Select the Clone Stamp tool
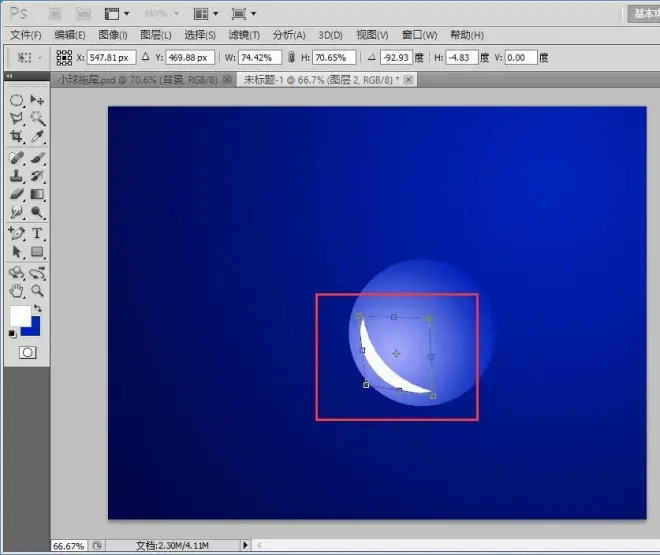660x555 pixels. click(16, 176)
